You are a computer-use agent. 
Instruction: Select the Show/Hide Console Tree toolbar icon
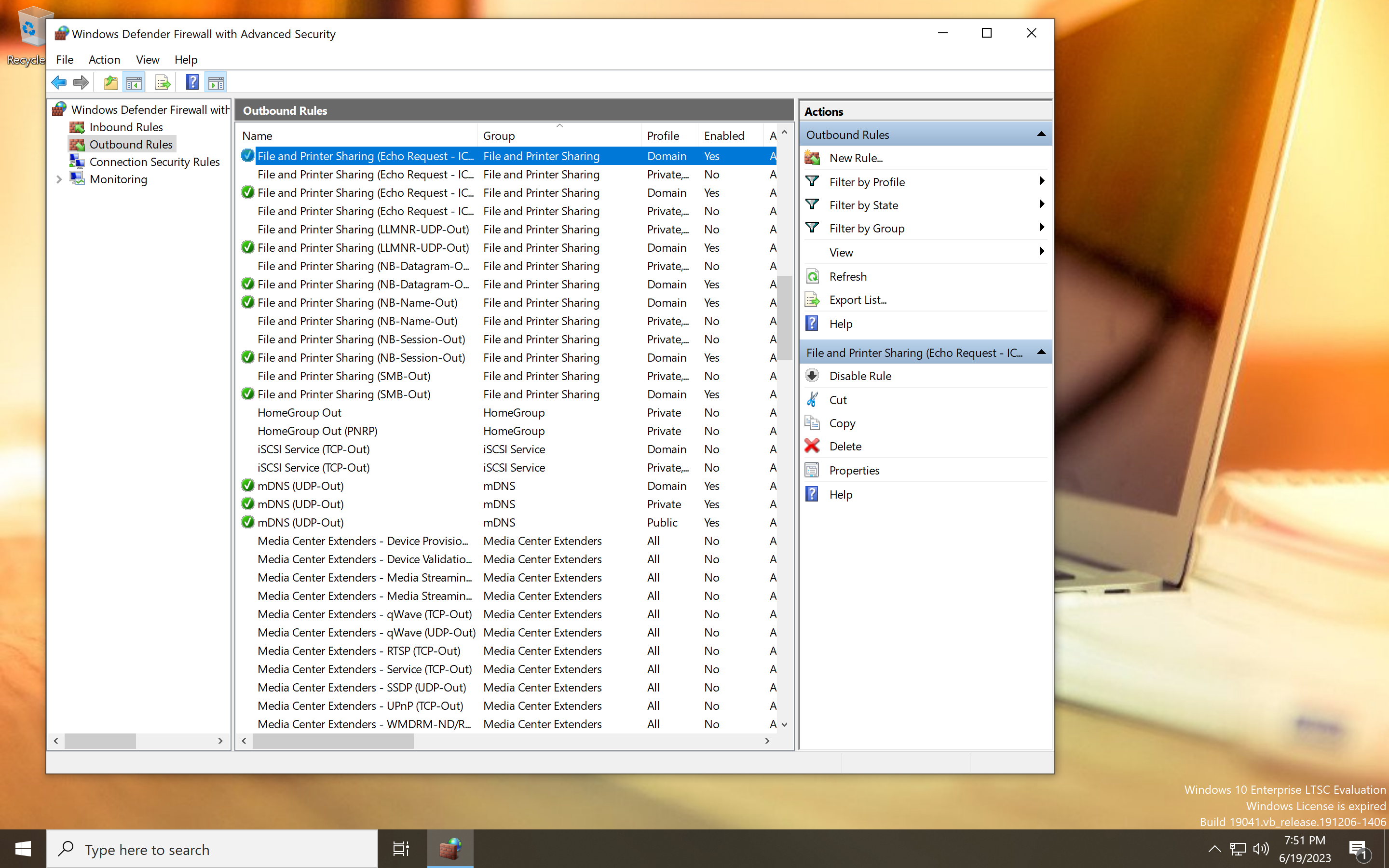click(x=134, y=82)
